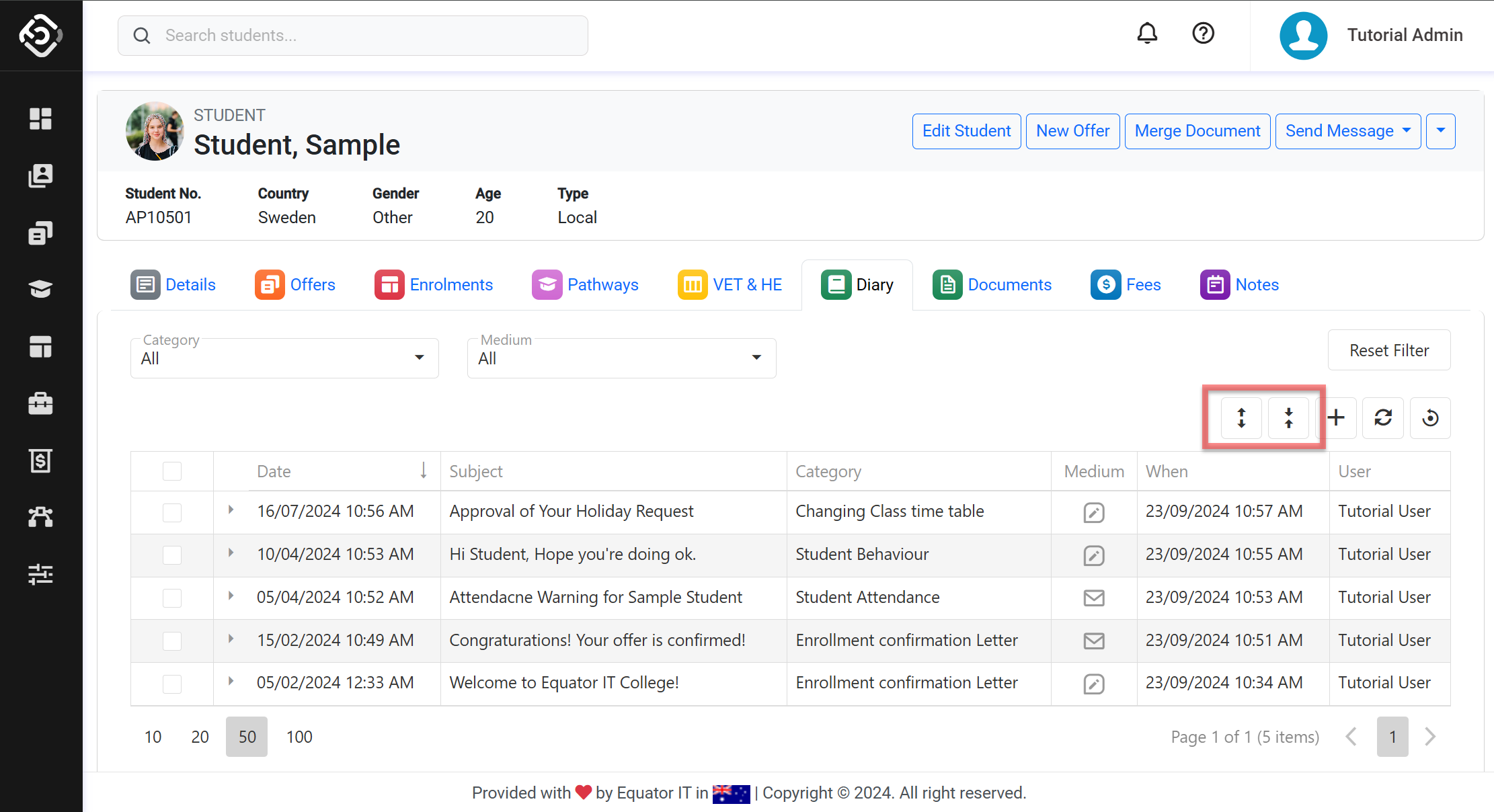This screenshot has width=1494, height=812.
Task: Open the Category filter dropdown
Action: click(284, 358)
